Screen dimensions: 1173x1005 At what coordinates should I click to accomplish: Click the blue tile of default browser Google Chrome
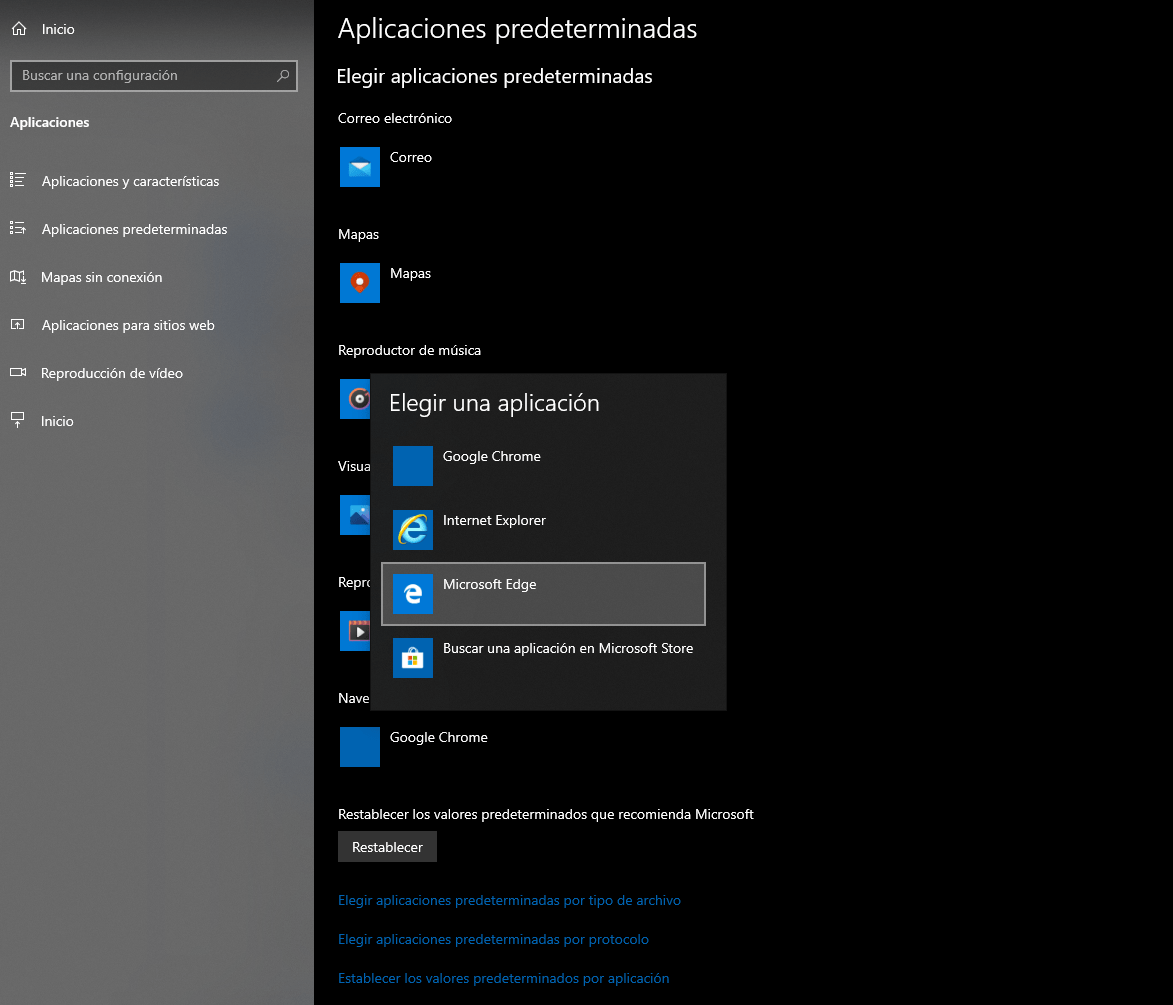coord(360,747)
